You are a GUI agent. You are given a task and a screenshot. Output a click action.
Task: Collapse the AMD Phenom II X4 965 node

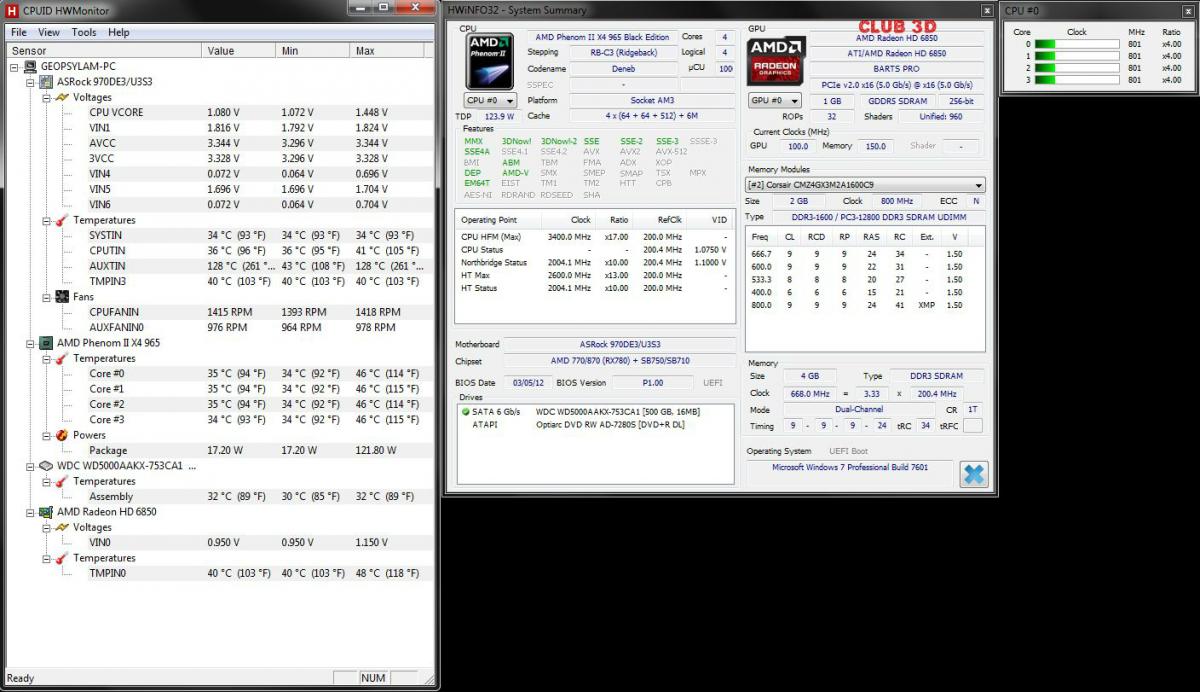30,343
